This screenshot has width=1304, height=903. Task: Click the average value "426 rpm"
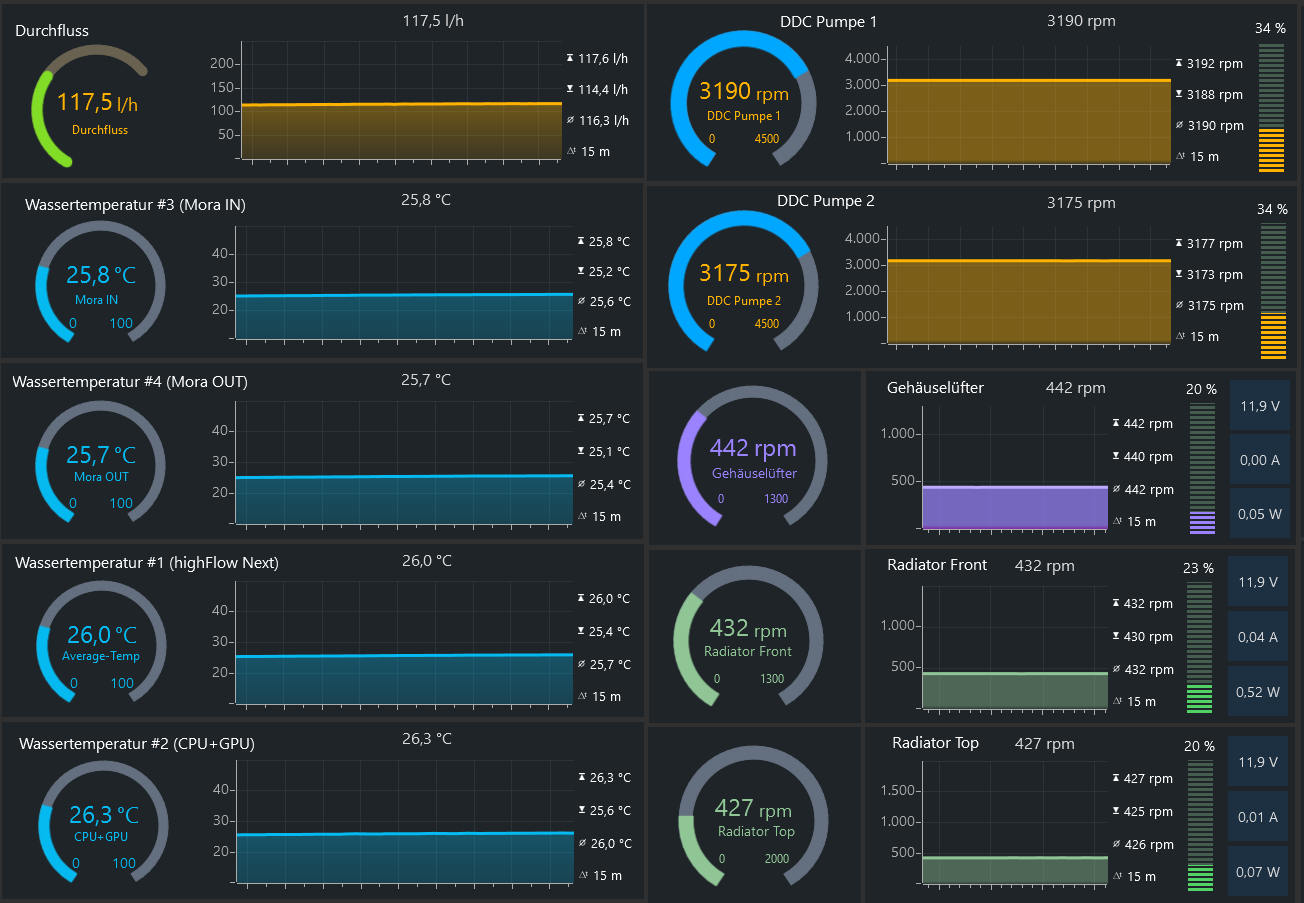pyautogui.click(x=1149, y=844)
